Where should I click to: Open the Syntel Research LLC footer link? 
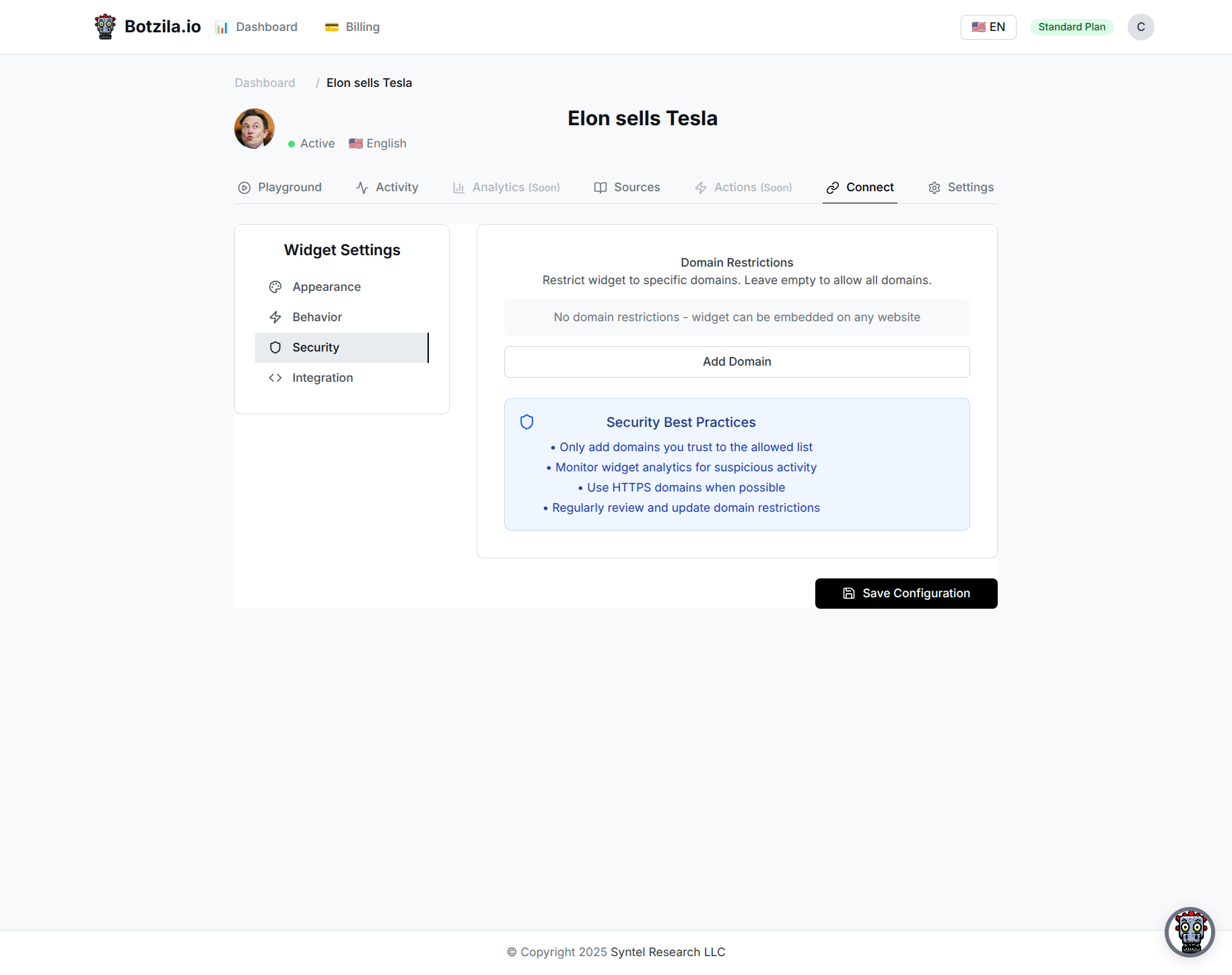click(x=668, y=952)
